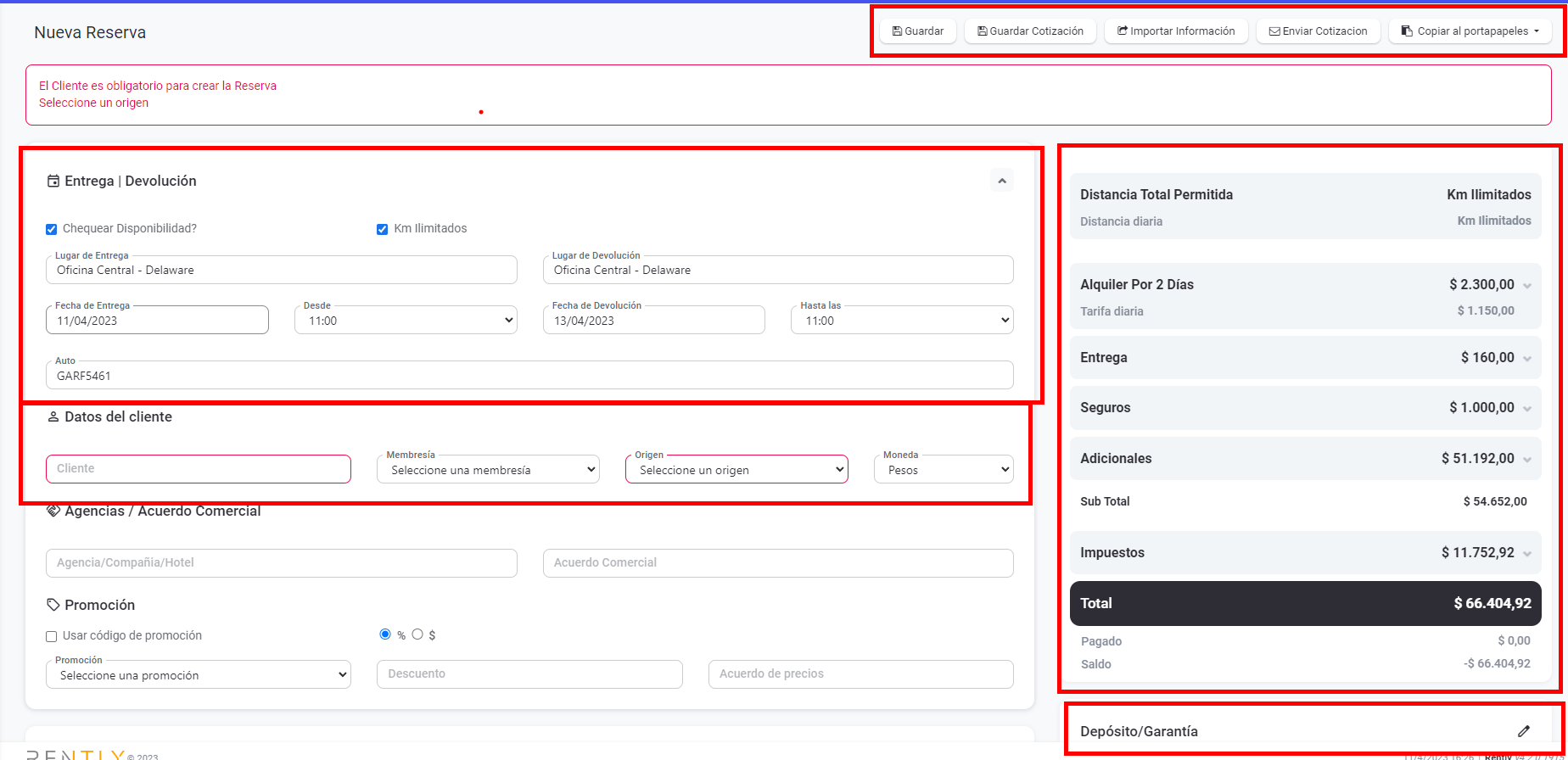Expand the Seguros price details chevron
The height and width of the screenshot is (760, 1568).
point(1527,409)
